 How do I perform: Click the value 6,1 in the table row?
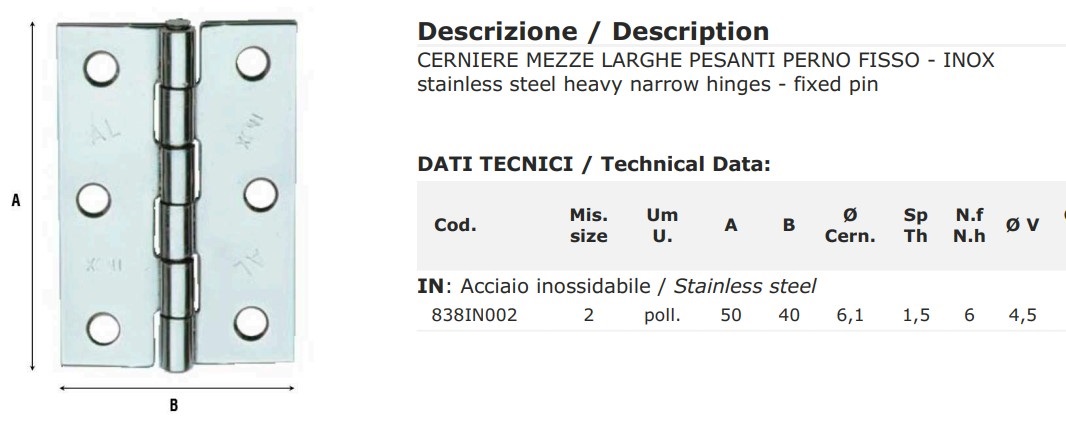coord(850,315)
